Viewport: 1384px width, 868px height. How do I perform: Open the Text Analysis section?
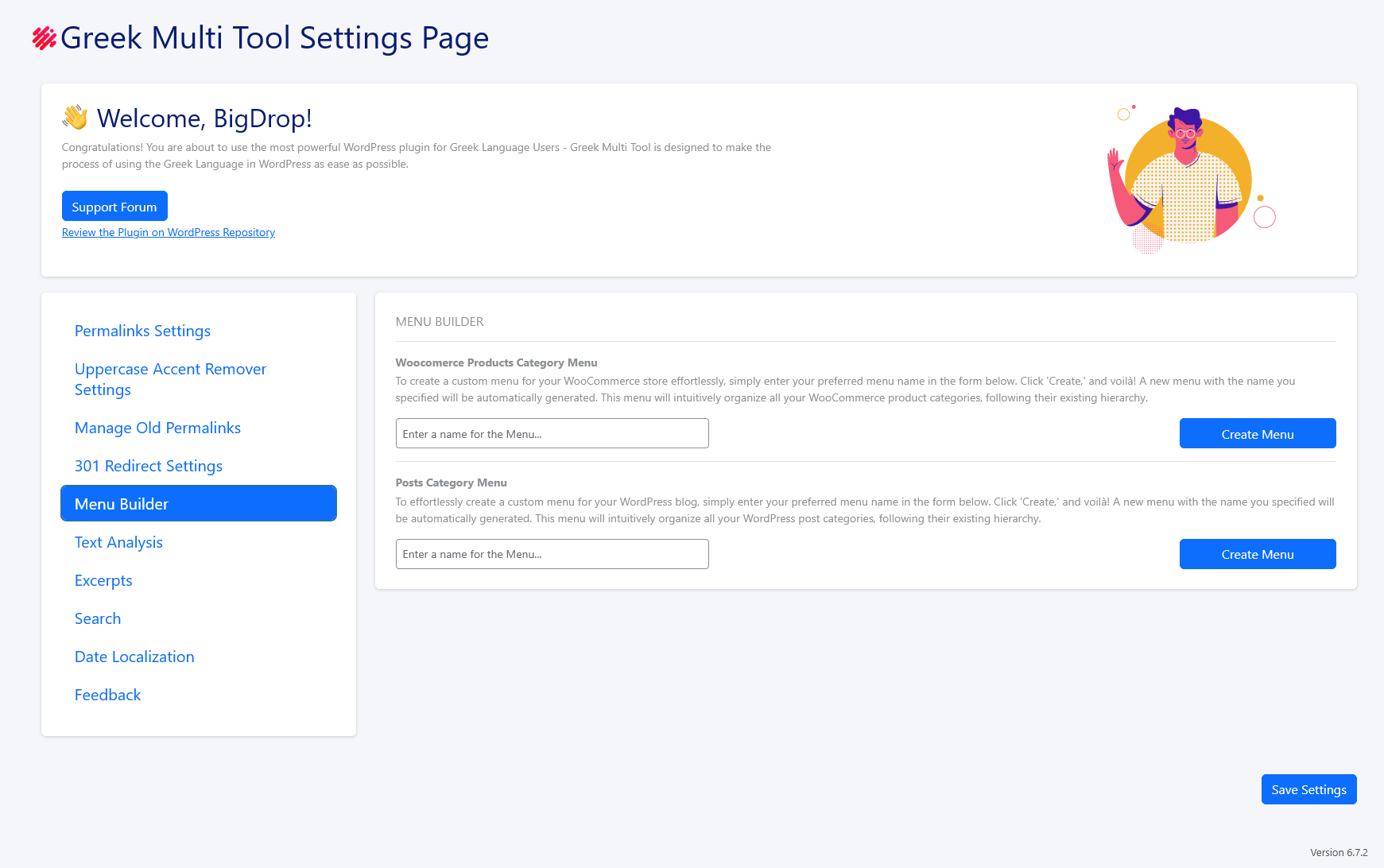click(x=118, y=542)
